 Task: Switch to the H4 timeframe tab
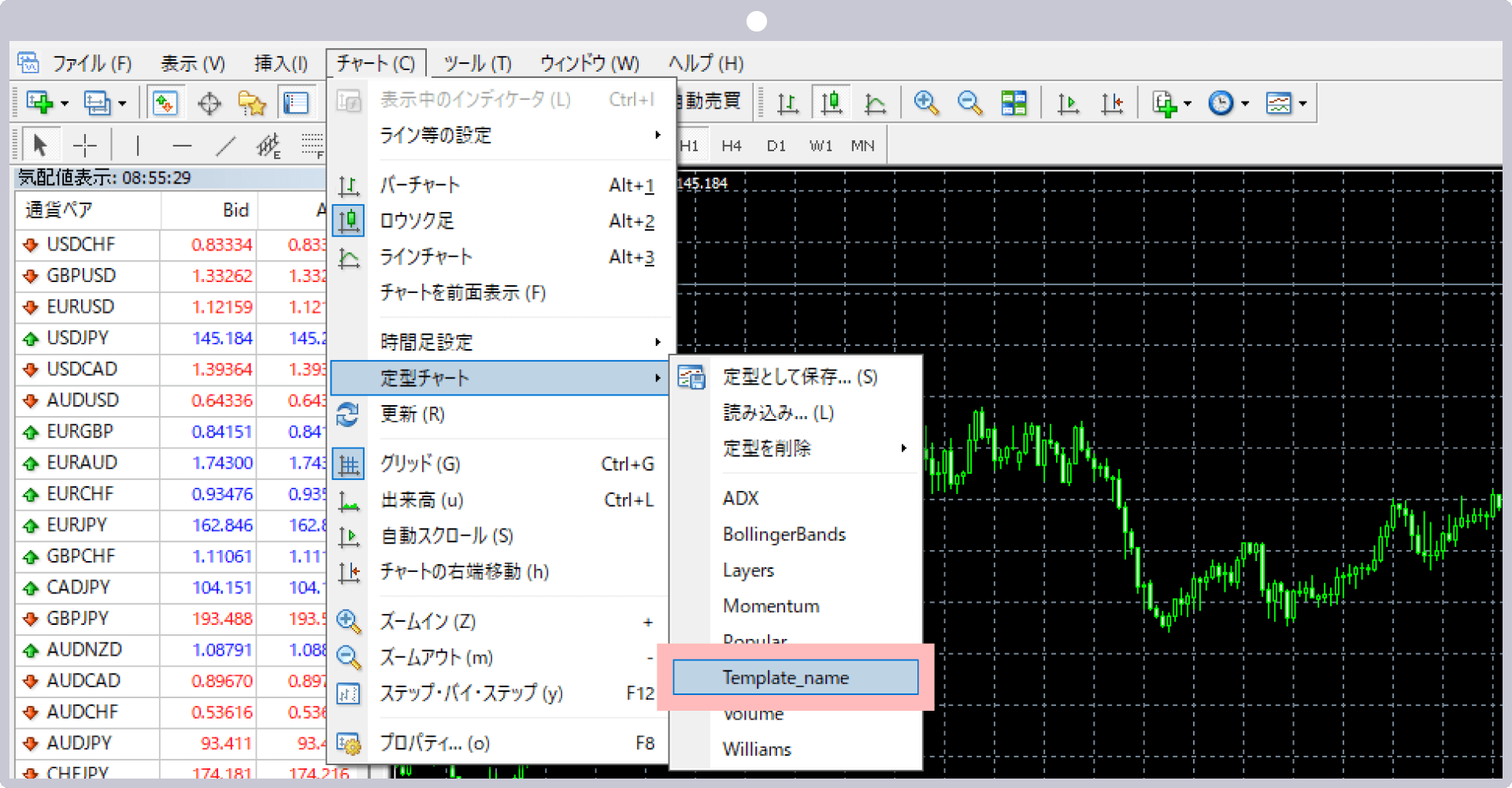pyautogui.click(x=731, y=144)
